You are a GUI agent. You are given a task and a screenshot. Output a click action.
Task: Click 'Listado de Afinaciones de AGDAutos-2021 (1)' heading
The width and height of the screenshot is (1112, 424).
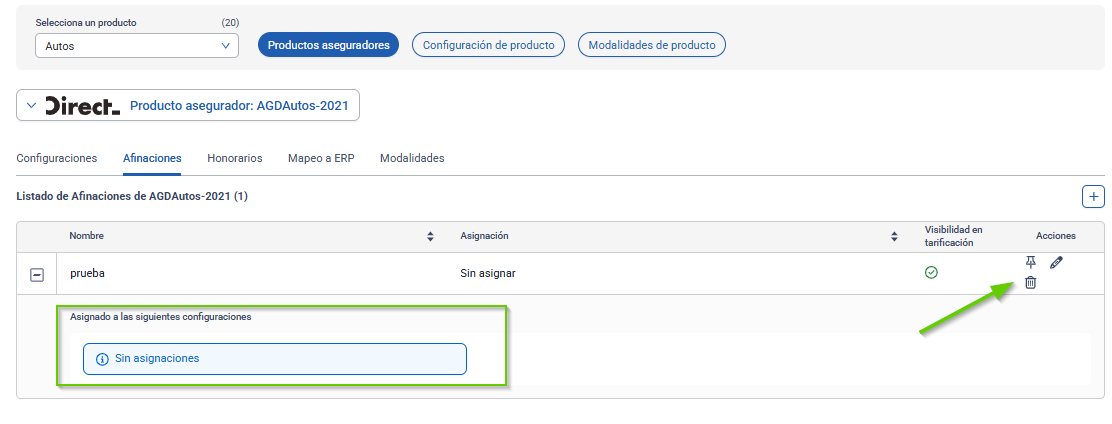pos(132,196)
